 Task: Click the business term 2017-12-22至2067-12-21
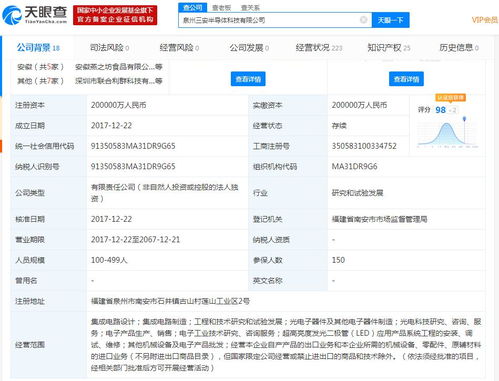click(x=135, y=239)
